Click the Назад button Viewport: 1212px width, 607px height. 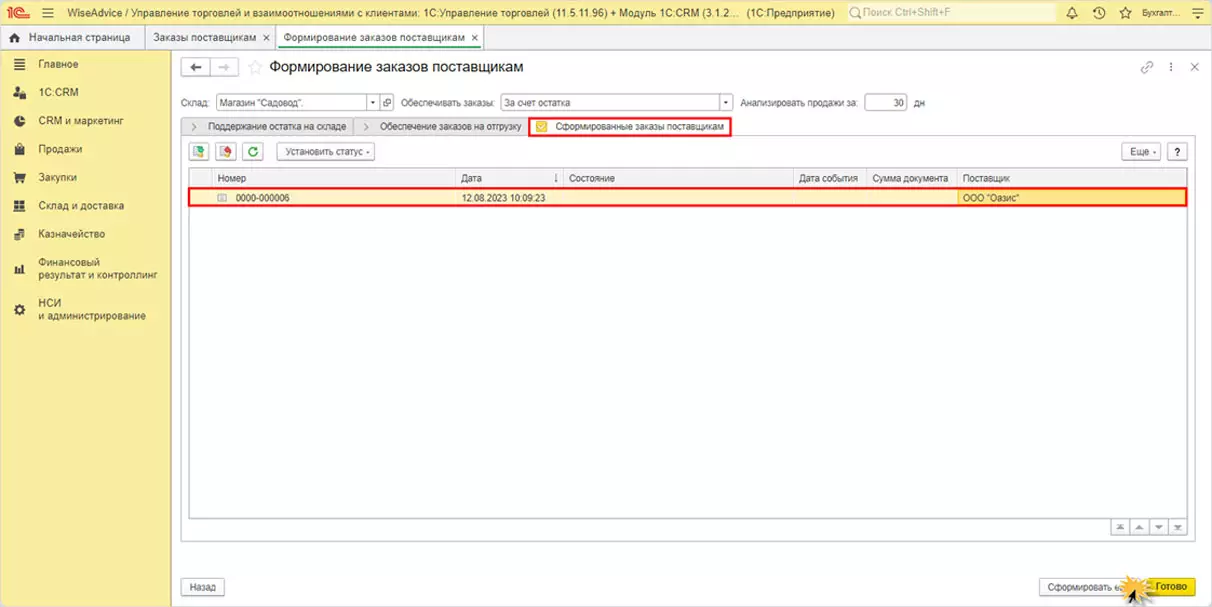(x=202, y=587)
